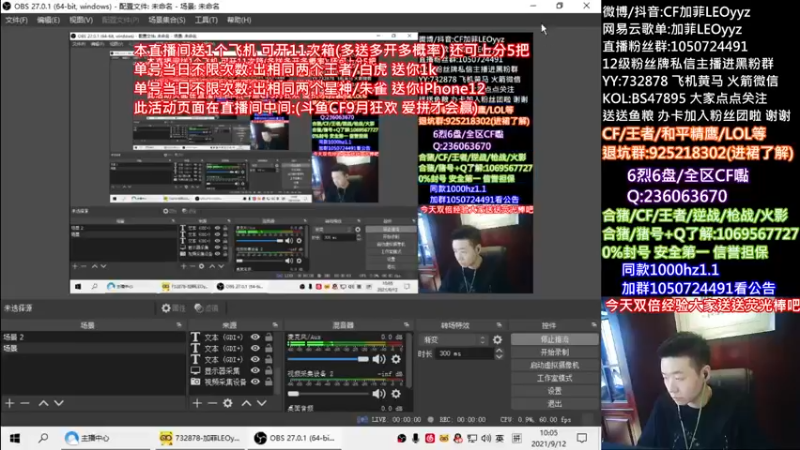
Task: Click the 300 ms duration field
Action: (463, 354)
